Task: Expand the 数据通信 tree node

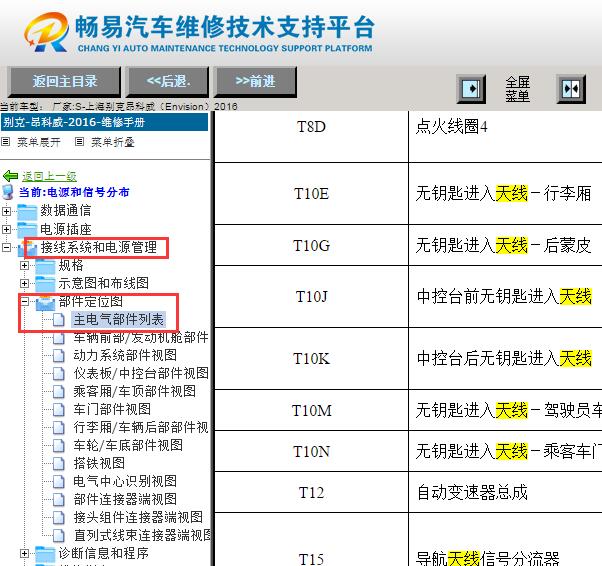Action: (7, 211)
